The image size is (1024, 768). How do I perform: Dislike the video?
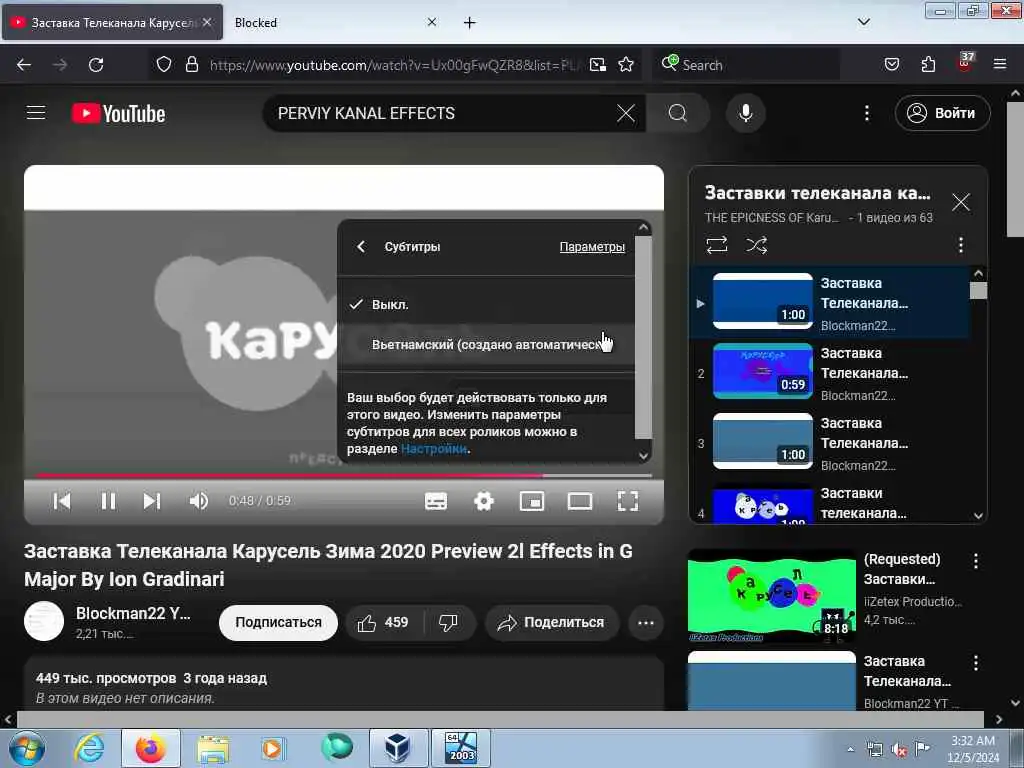pos(449,622)
